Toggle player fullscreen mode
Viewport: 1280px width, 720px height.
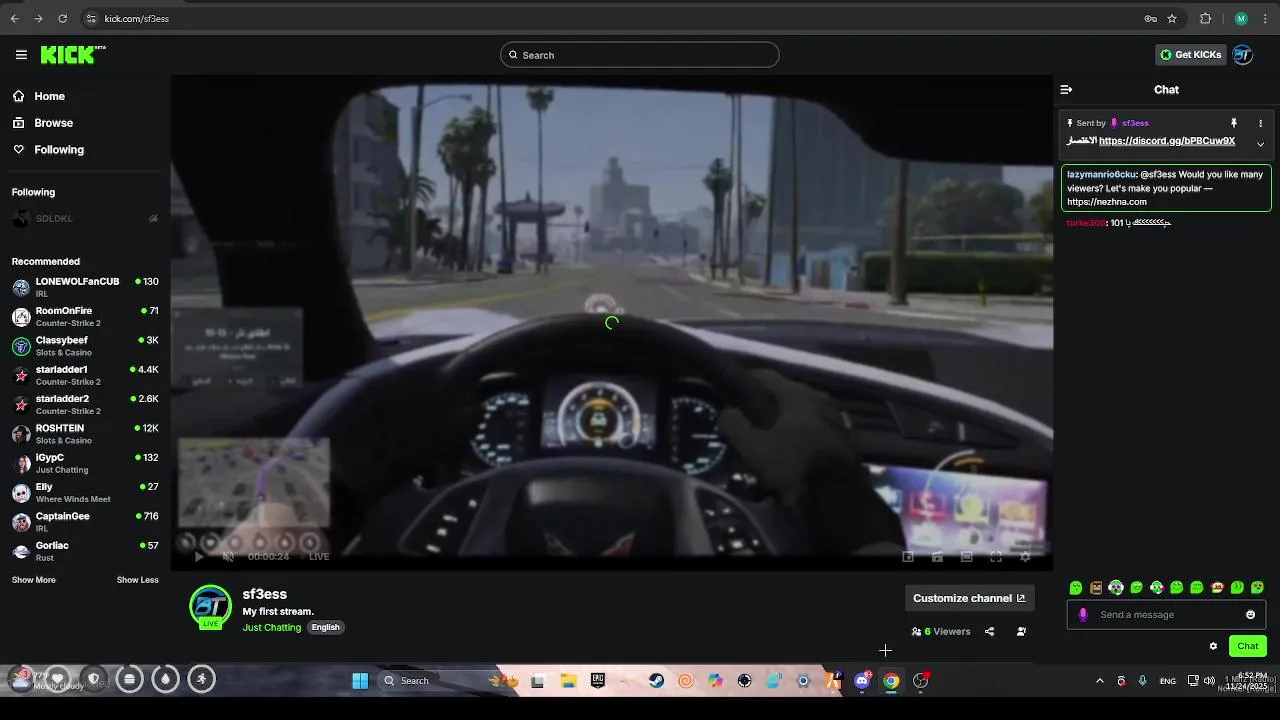point(996,557)
